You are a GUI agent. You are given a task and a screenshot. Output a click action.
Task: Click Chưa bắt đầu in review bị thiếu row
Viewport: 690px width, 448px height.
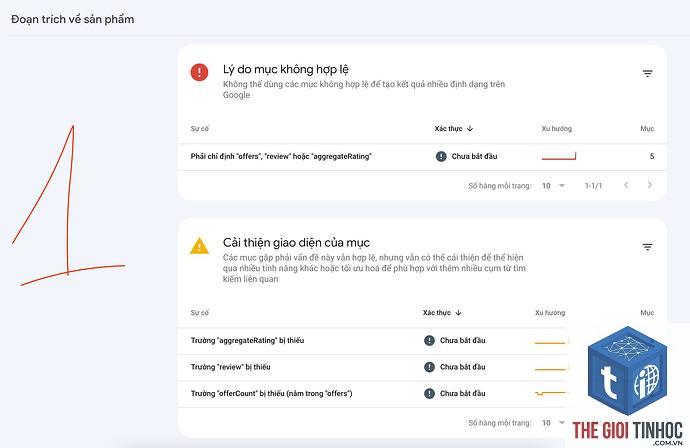tap(462, 367)
